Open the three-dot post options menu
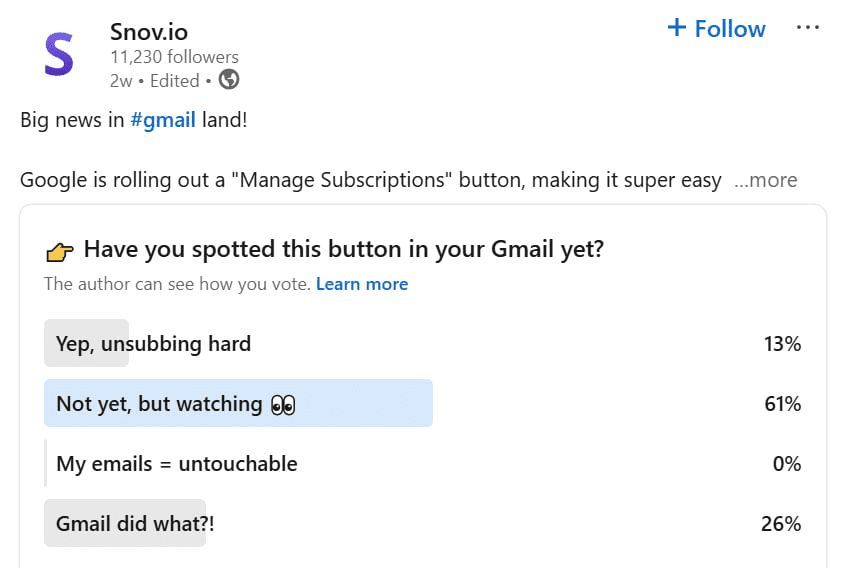This screenshot has width=841, height=568. tap(808, 28)
